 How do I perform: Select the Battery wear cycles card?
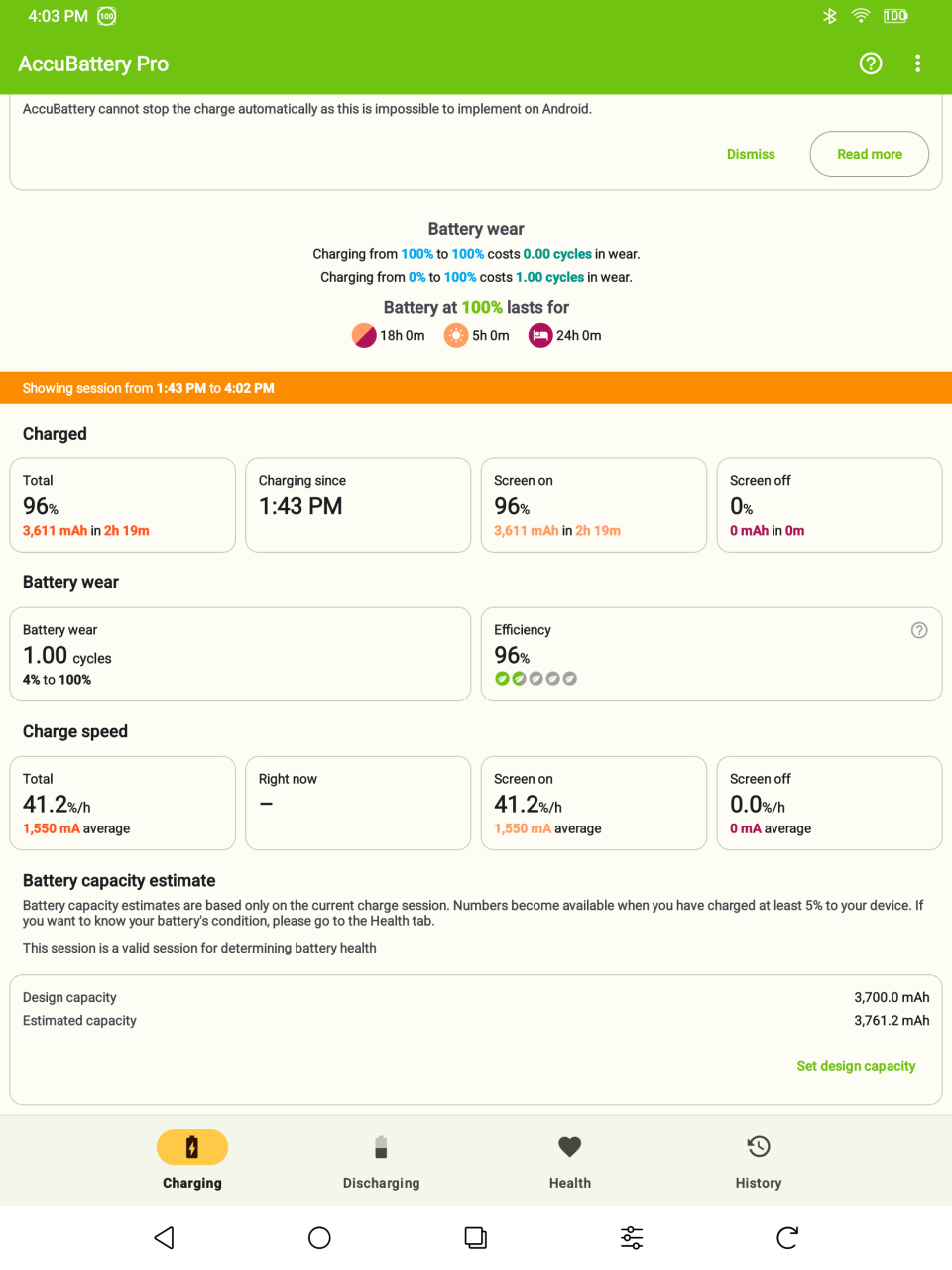(240, 654)
